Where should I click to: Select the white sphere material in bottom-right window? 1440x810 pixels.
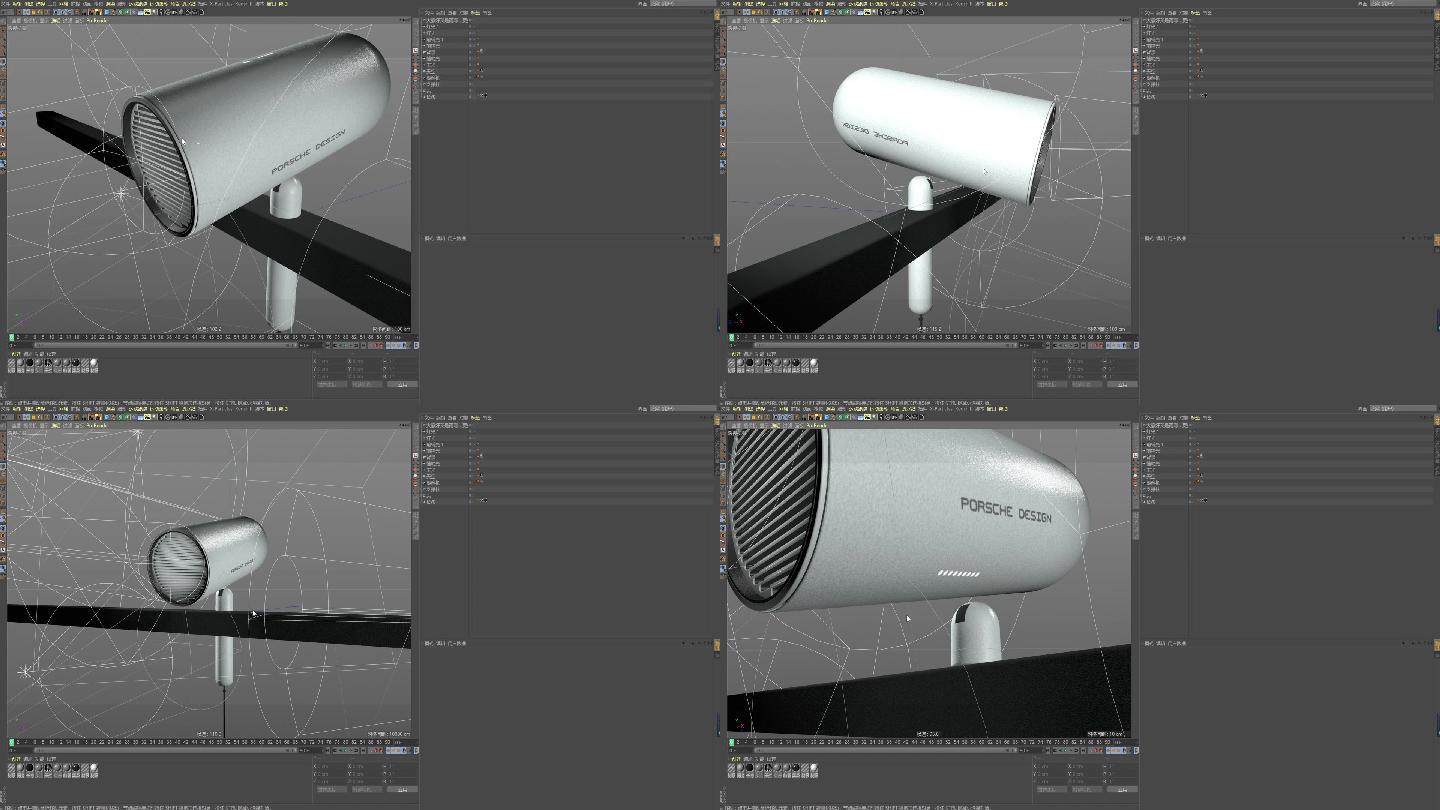[814, 768]
